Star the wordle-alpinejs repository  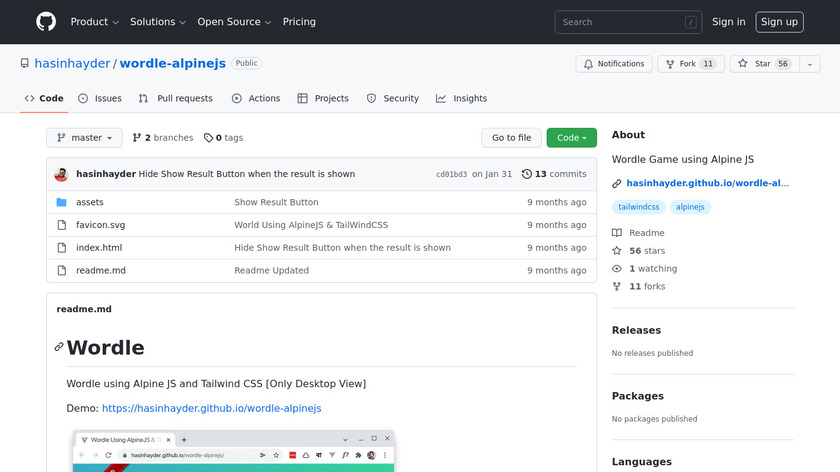(763, 64)
